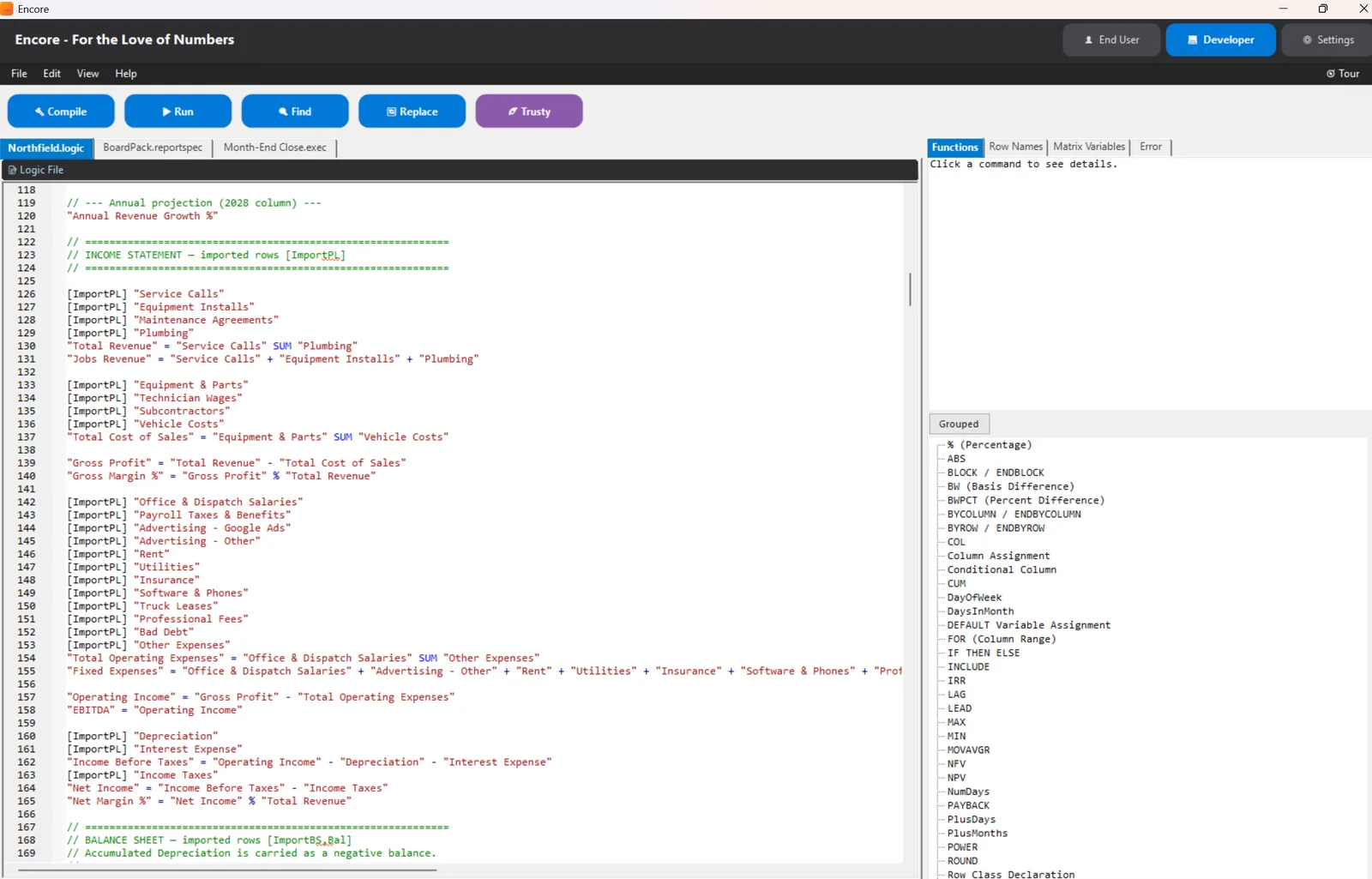Select MOVAVGR function

click(968, 750)
